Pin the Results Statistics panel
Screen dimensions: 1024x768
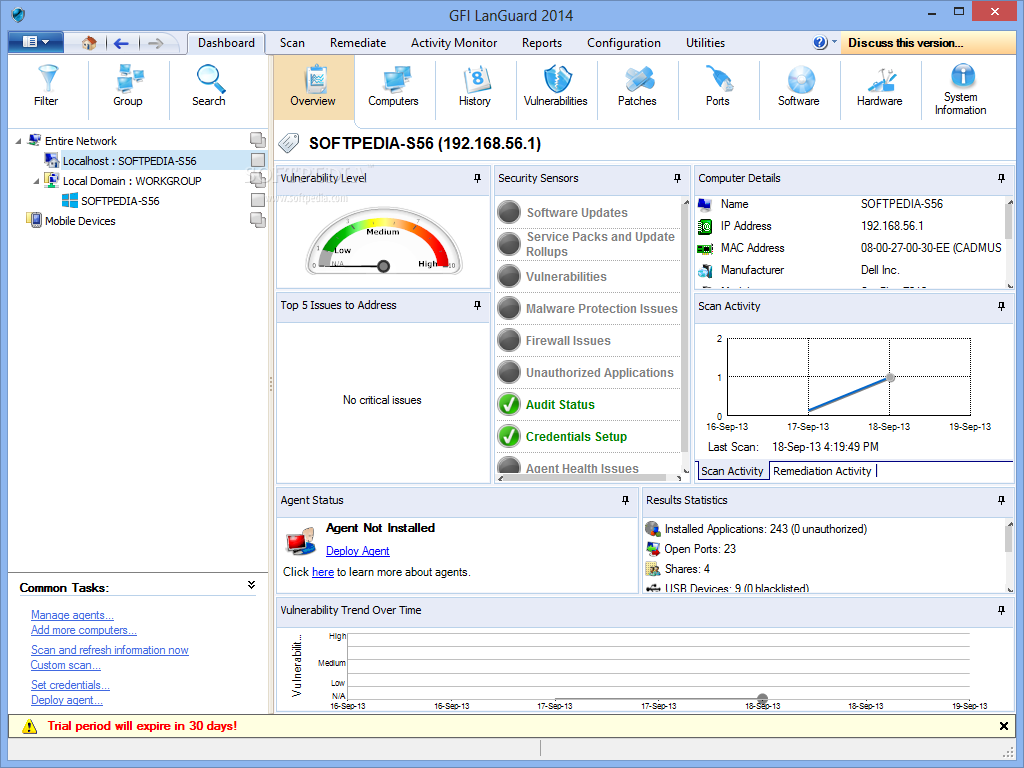point(1001,500)
